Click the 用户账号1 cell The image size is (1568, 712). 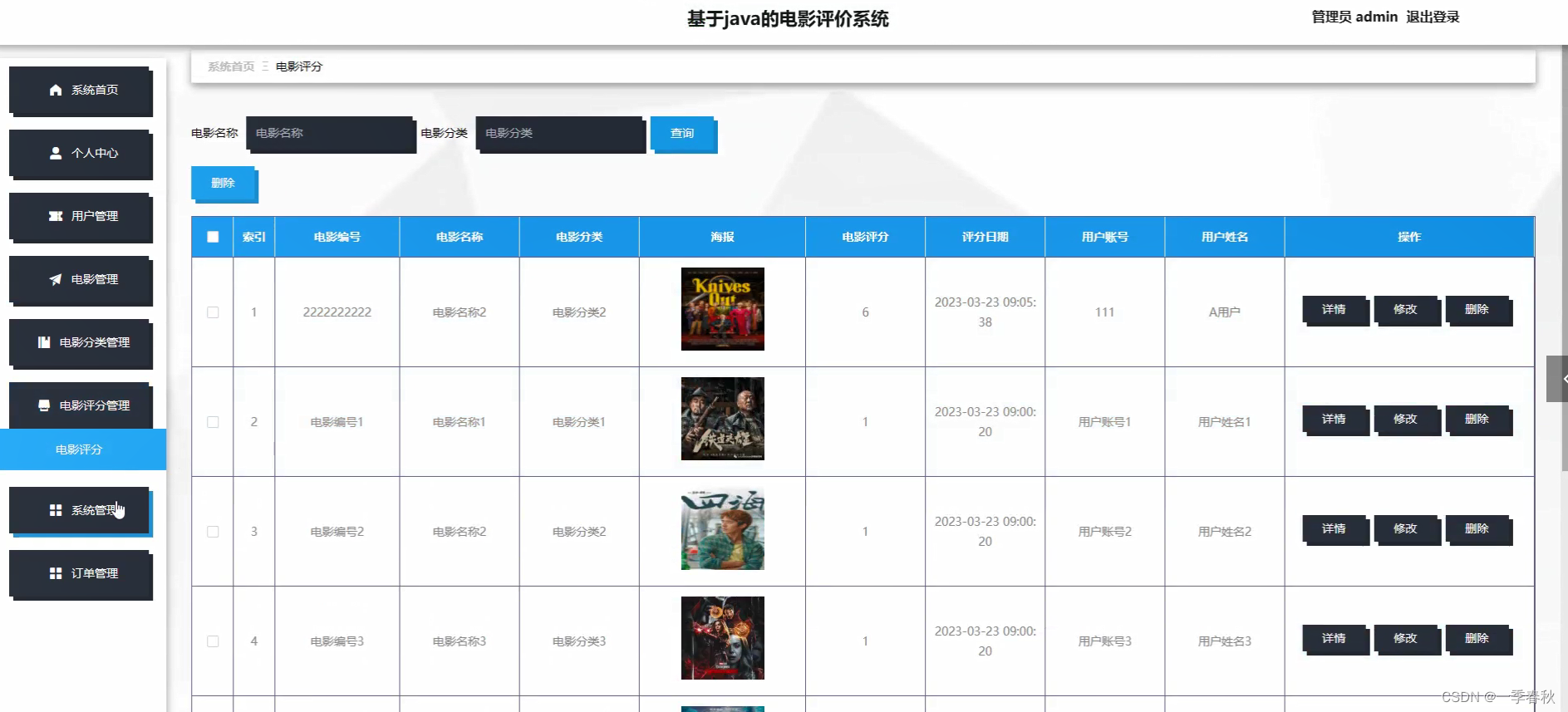(1105, 422)
